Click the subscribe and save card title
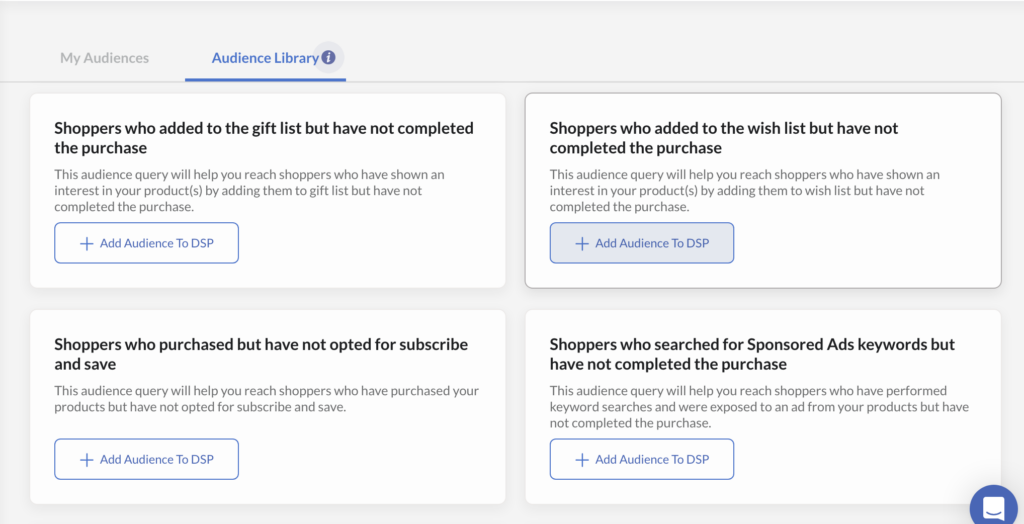The height and width of the screenshot is (524, 1024). point(261,354)
